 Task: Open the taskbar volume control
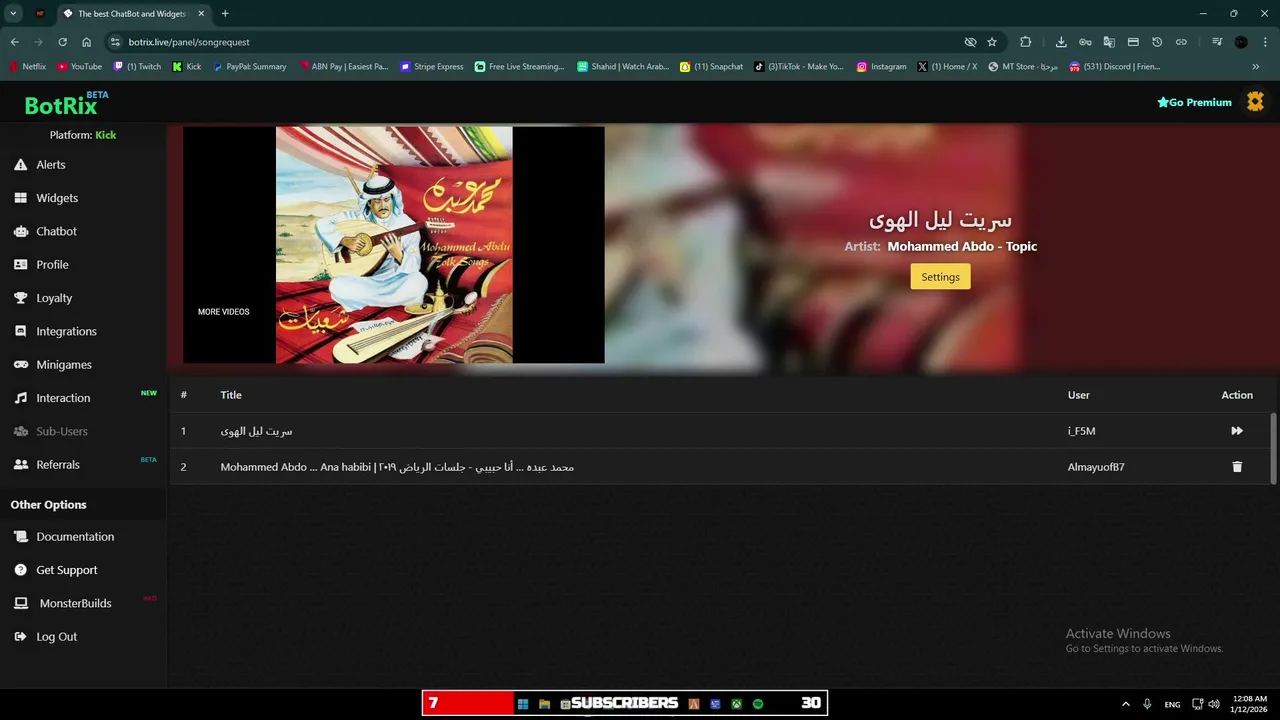(x=1213, y=704)
